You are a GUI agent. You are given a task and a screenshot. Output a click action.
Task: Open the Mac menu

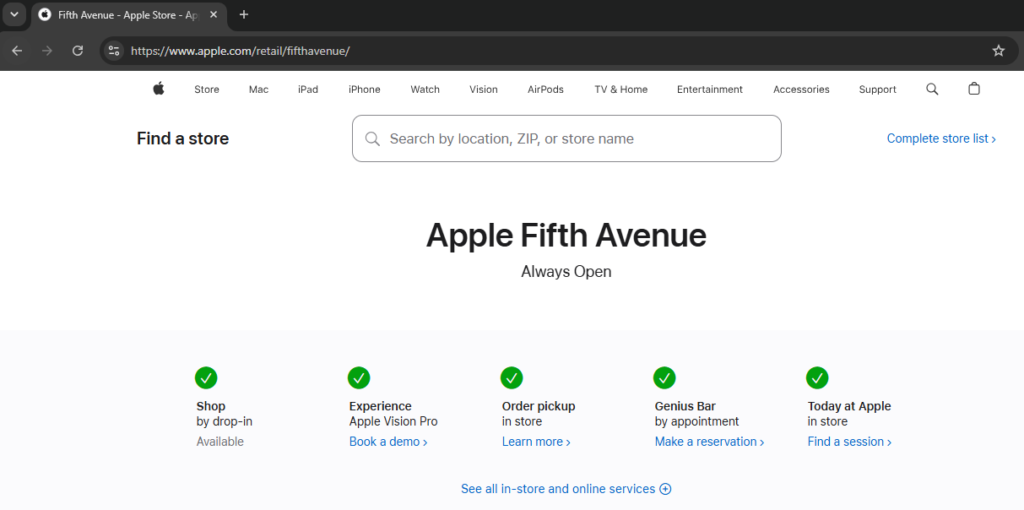(259, 89)
